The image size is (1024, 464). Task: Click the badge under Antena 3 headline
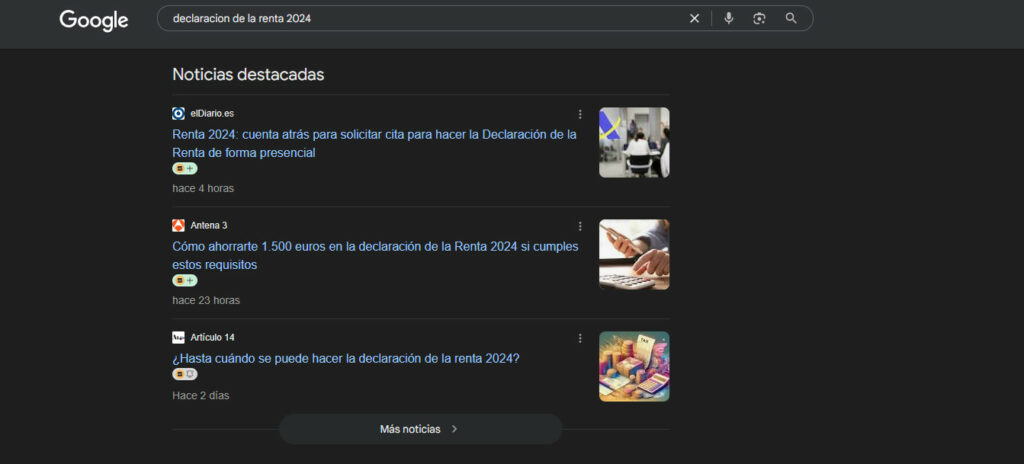tap(185, 280)
